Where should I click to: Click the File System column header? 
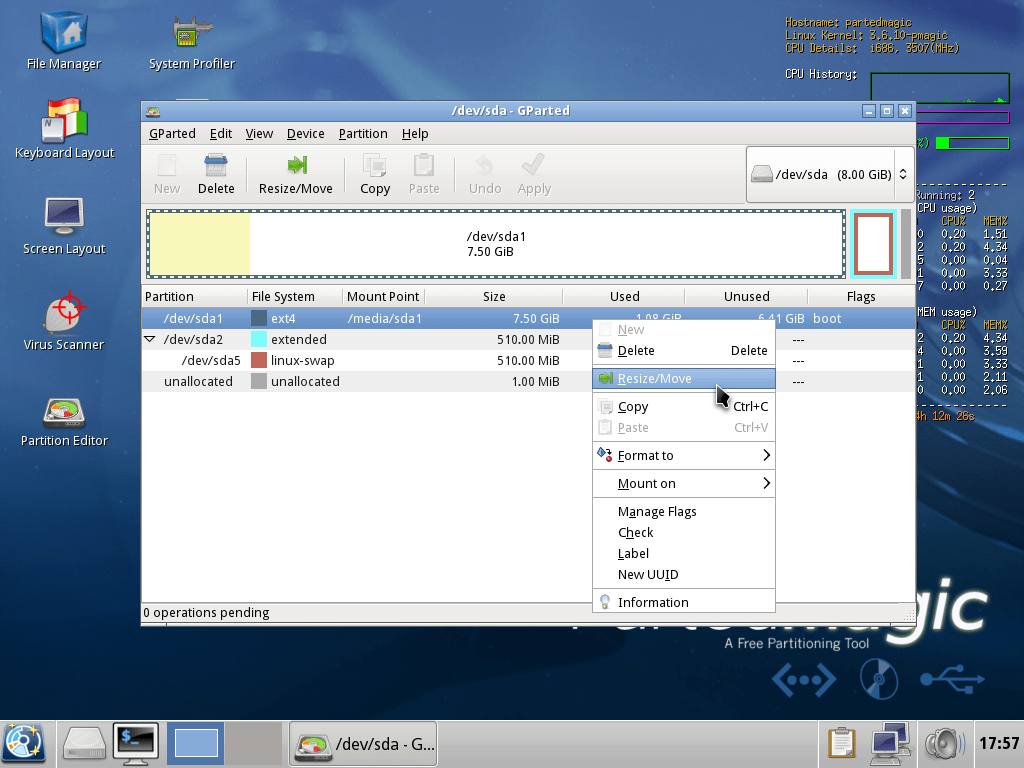pyautogui.click(x=283, y=297)
